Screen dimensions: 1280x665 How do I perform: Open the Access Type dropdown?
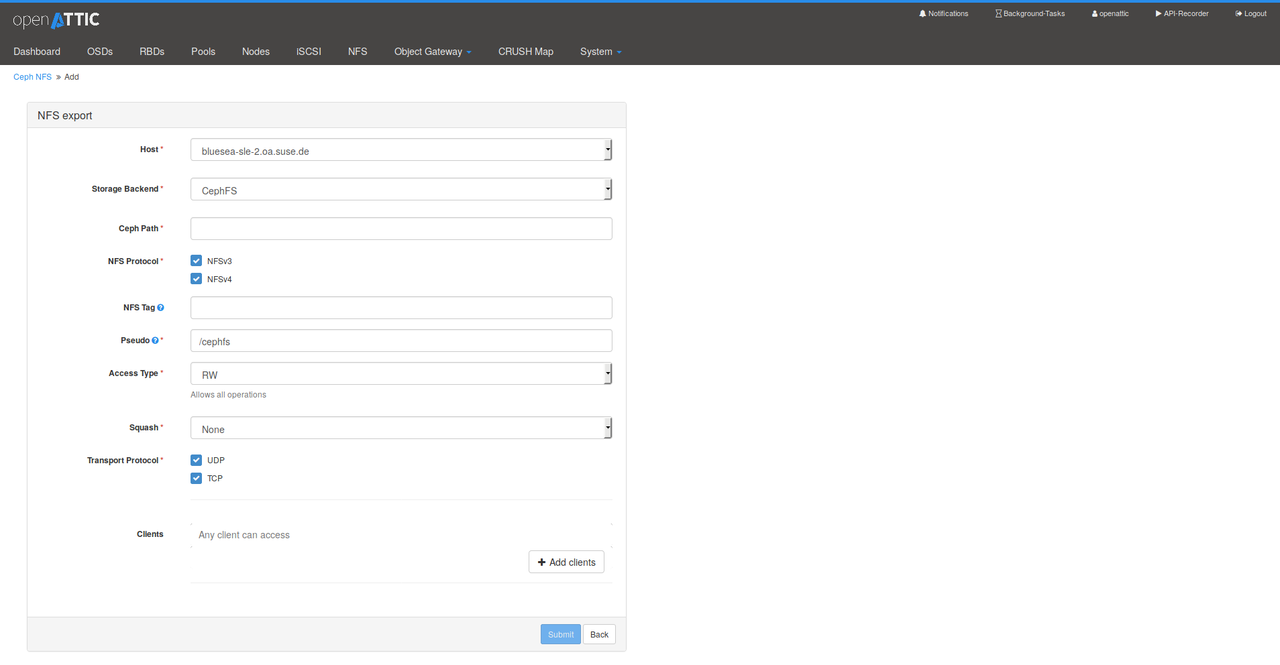tap(400, 374)
